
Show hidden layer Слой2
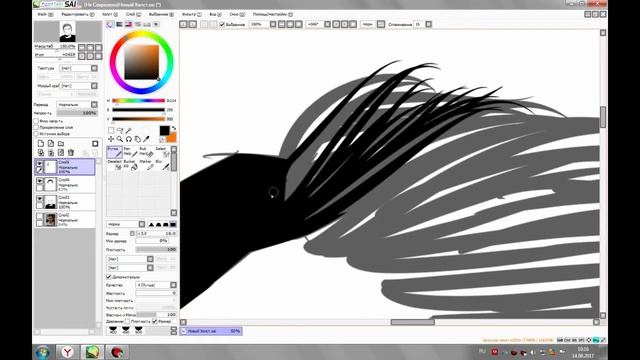pos(40,216)
